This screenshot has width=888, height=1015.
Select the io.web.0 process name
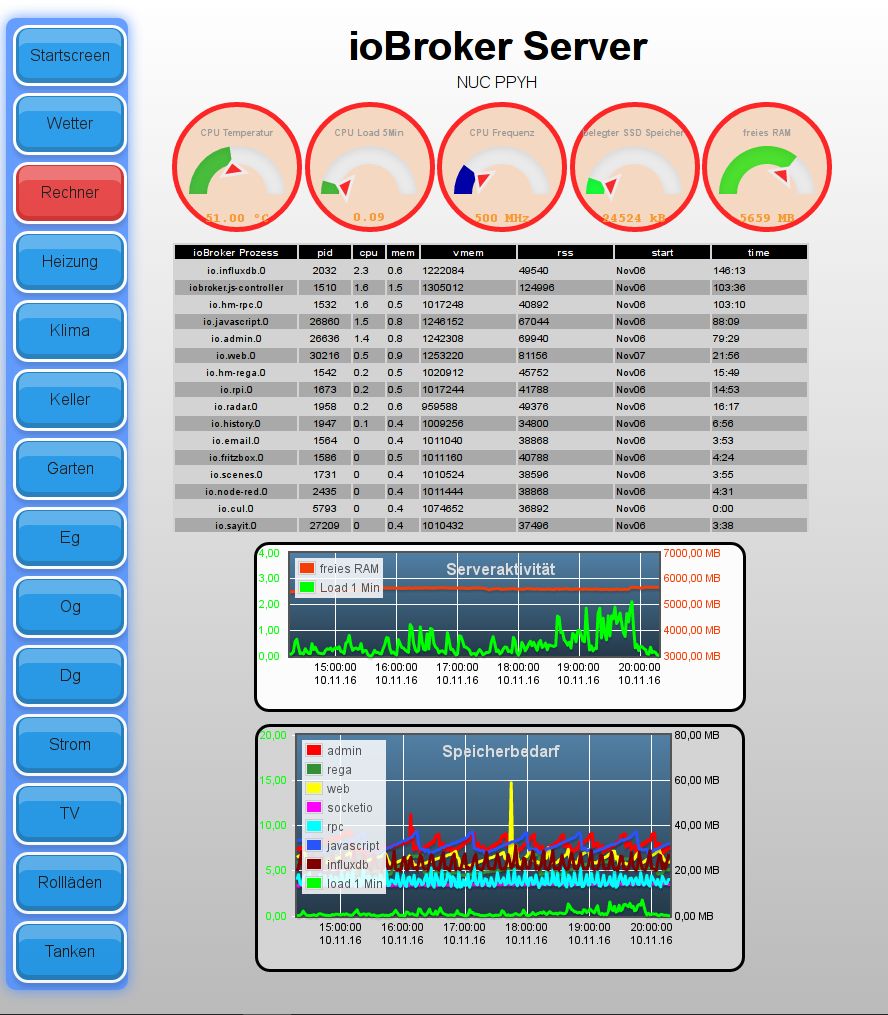236,355
